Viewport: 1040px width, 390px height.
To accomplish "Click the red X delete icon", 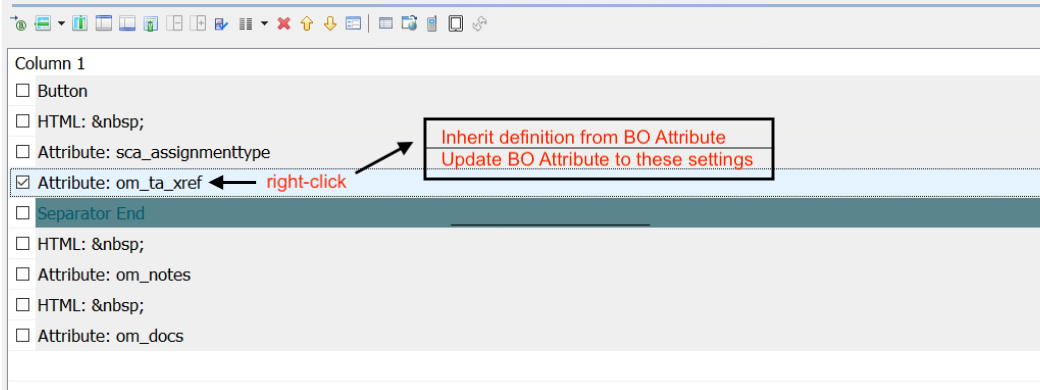I will point(284,24).
